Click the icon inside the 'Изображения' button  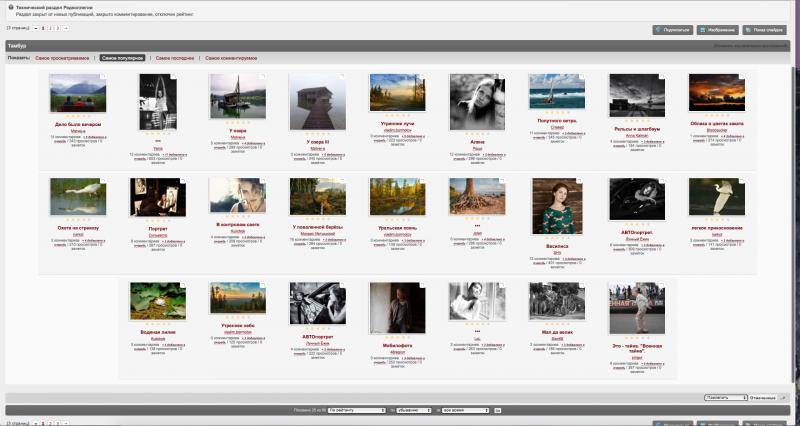point(703,30)
